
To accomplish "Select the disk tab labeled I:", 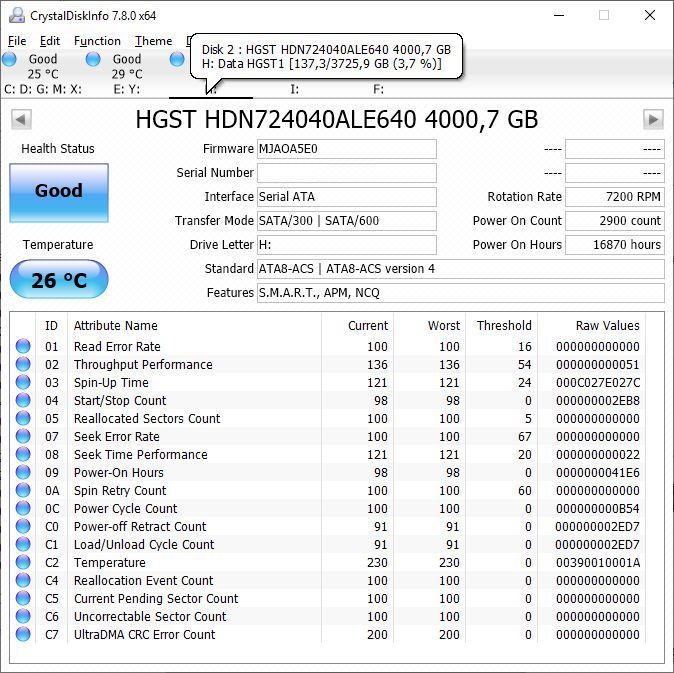I will tap(294, 89).
